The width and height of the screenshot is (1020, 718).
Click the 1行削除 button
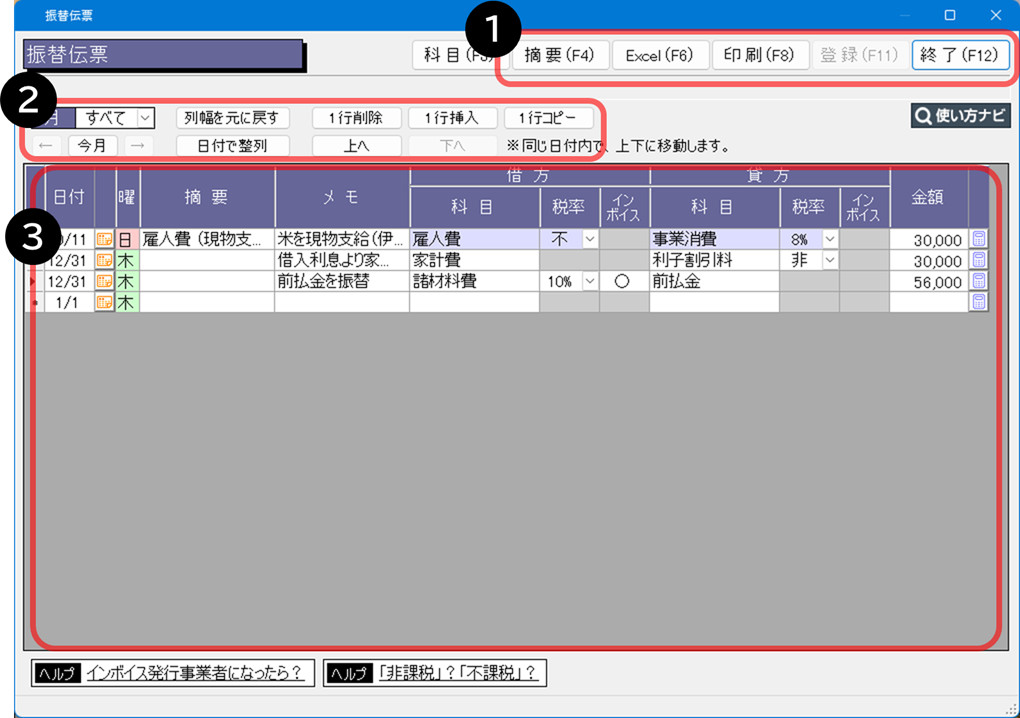pos(355,118)
